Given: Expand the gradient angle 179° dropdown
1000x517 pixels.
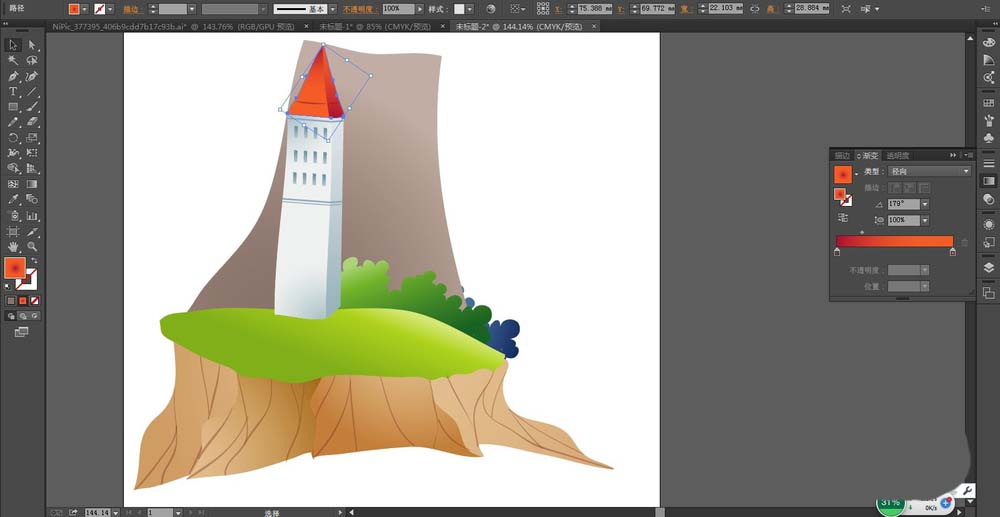Looking at the screenshot, I should (924, 204).
